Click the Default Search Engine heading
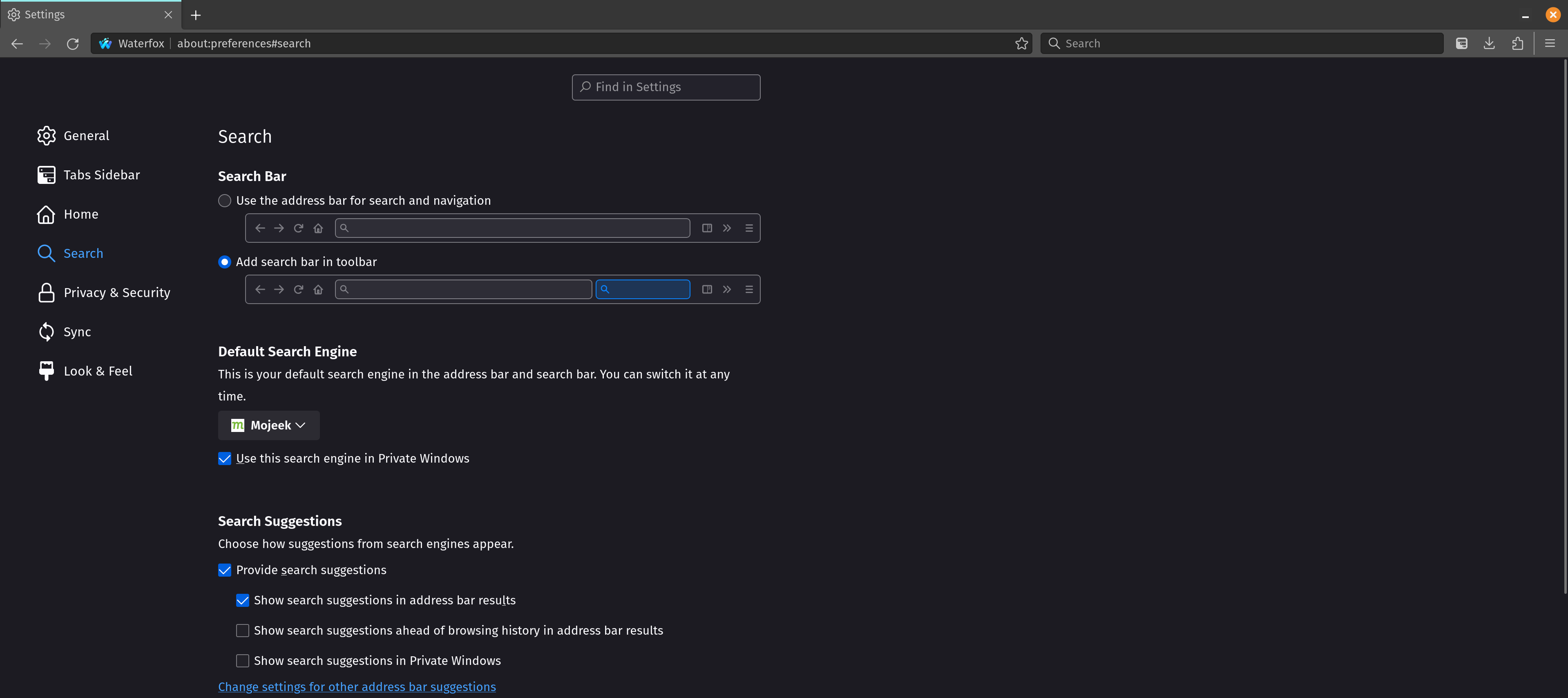Viewport: 1568px width, 698px height. point(287,351)
